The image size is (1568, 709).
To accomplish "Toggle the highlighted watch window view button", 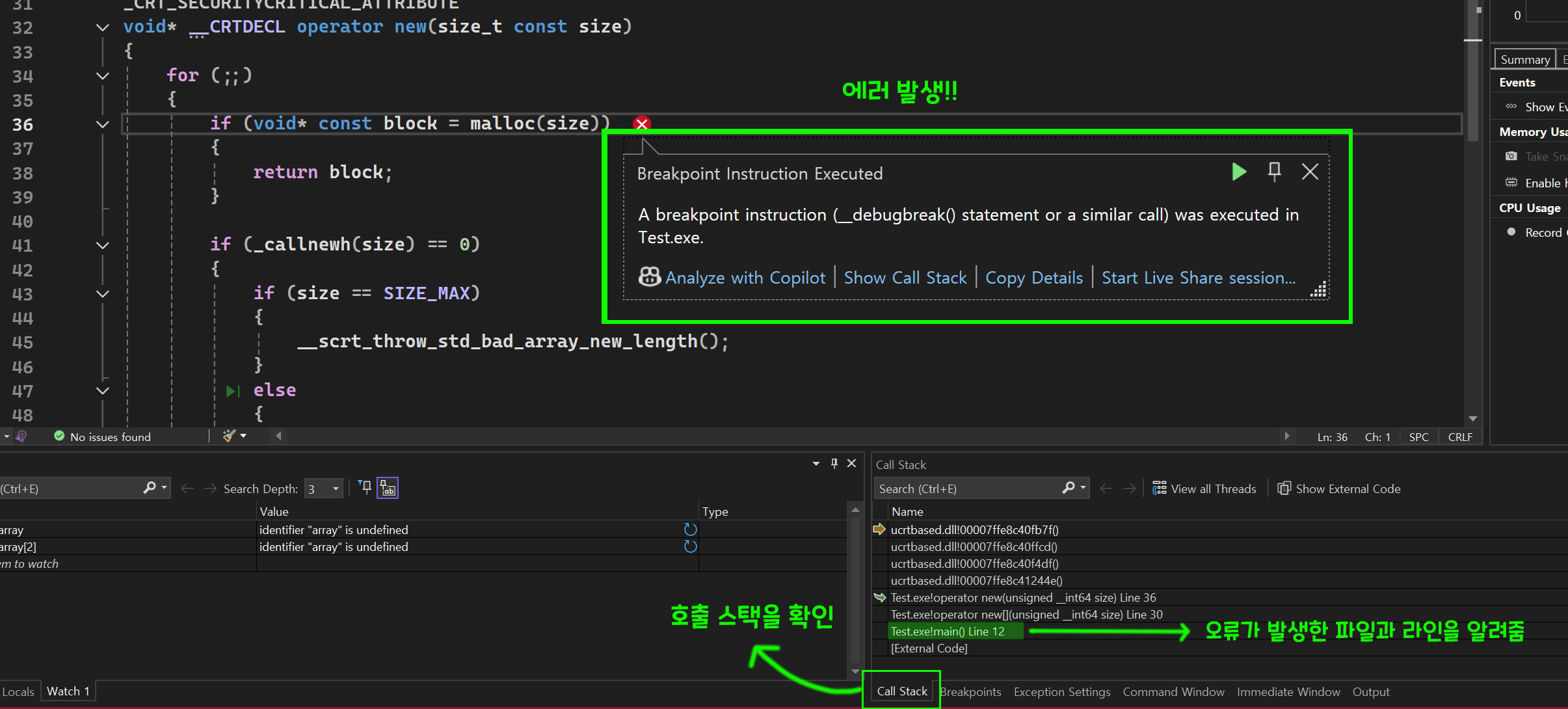I will click(x=388, y=488).
